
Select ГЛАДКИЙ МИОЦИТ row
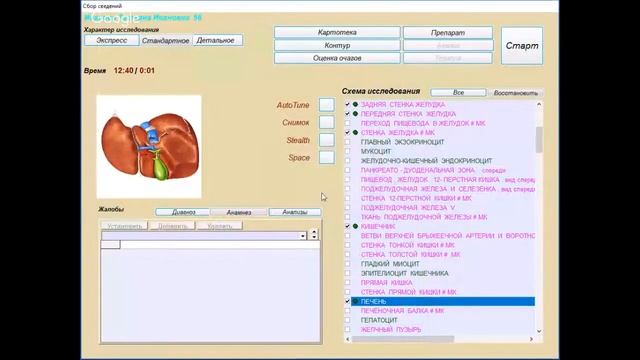[390, 264]
